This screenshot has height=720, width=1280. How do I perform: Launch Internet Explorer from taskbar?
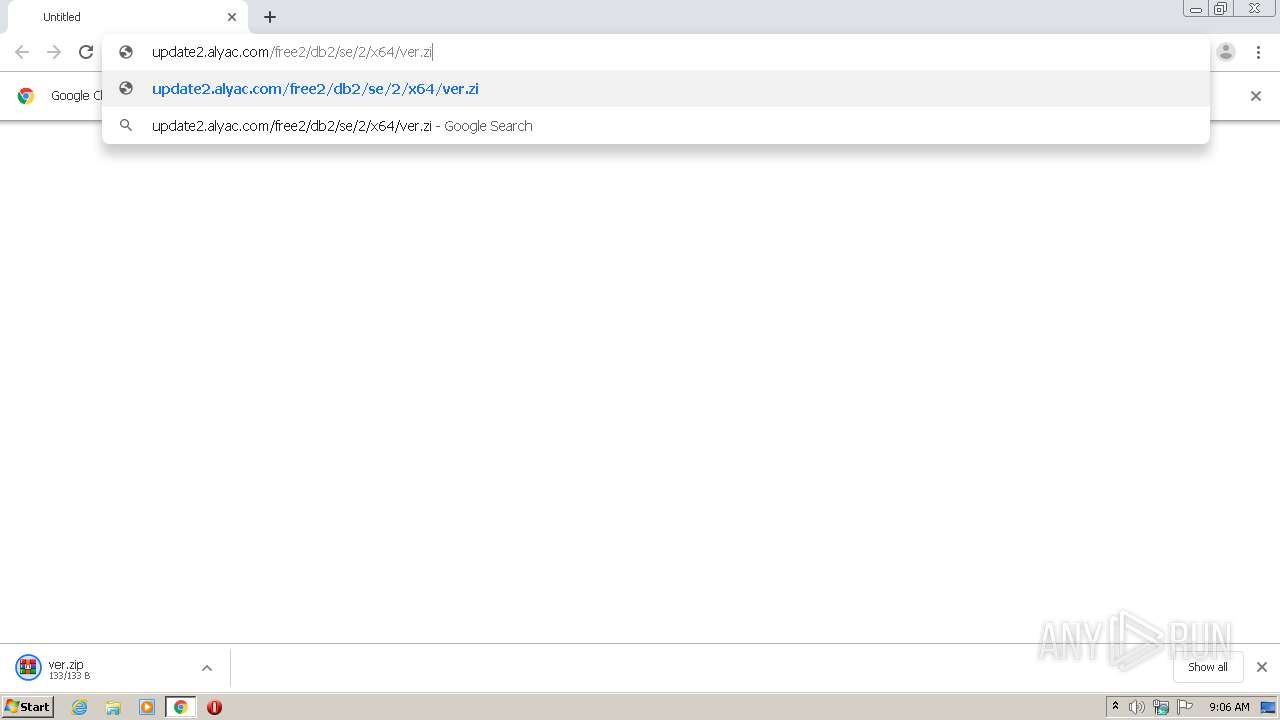tap(80, 707)
